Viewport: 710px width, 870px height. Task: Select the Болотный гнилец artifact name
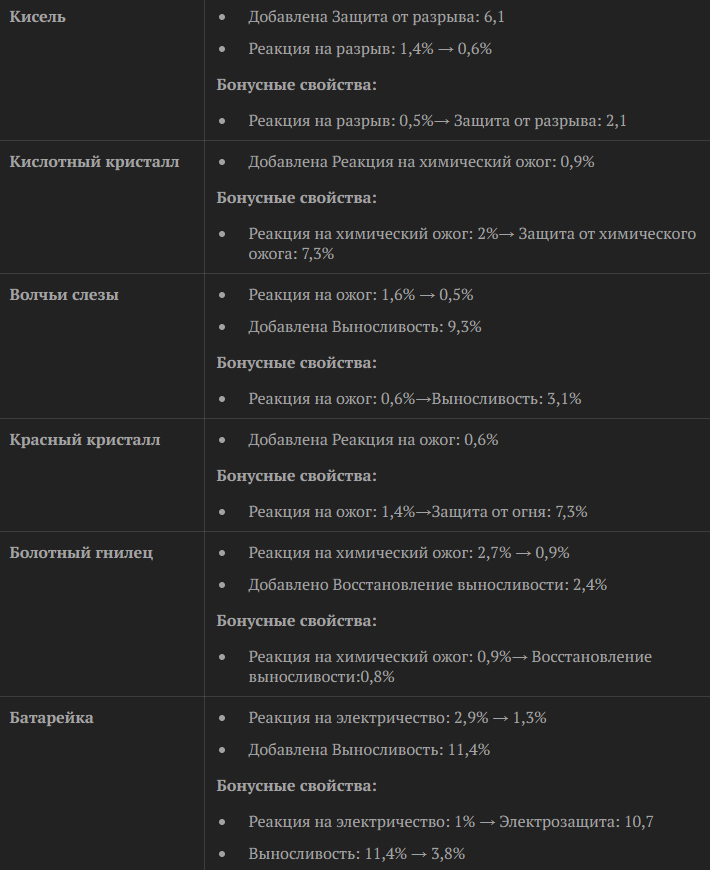81,553
